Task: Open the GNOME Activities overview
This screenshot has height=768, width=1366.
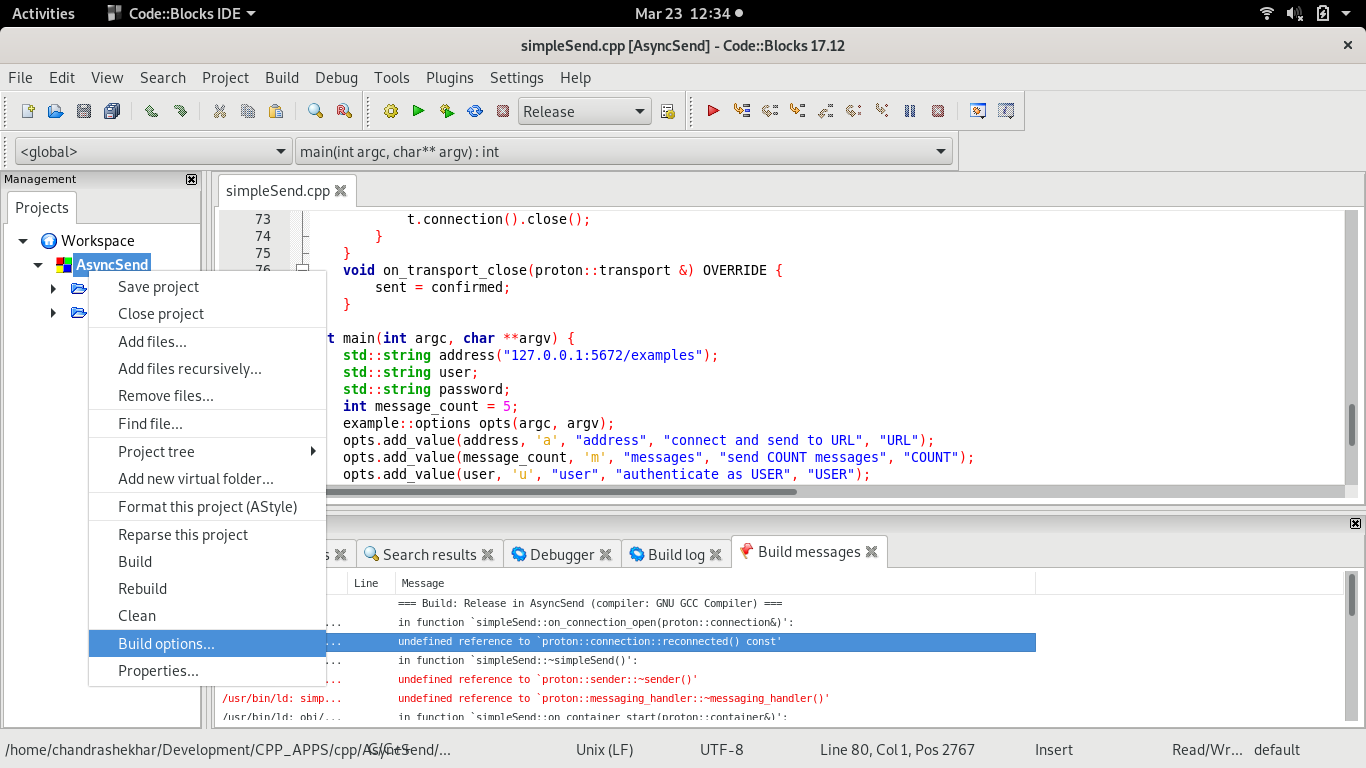Action: point(43,13)
